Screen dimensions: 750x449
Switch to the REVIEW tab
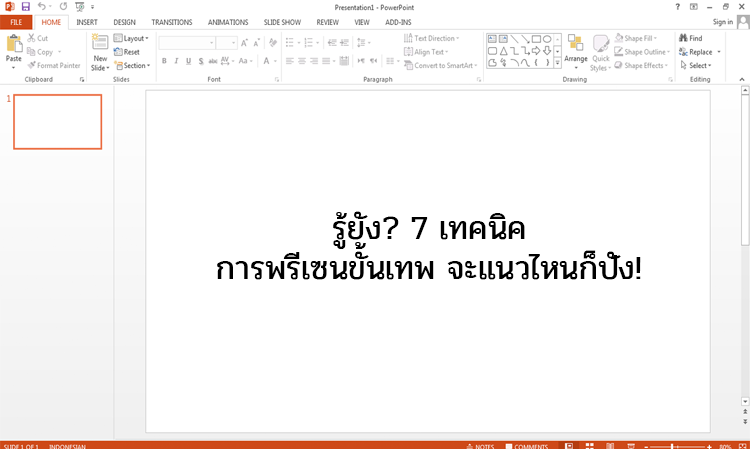(x=328, y=22)
